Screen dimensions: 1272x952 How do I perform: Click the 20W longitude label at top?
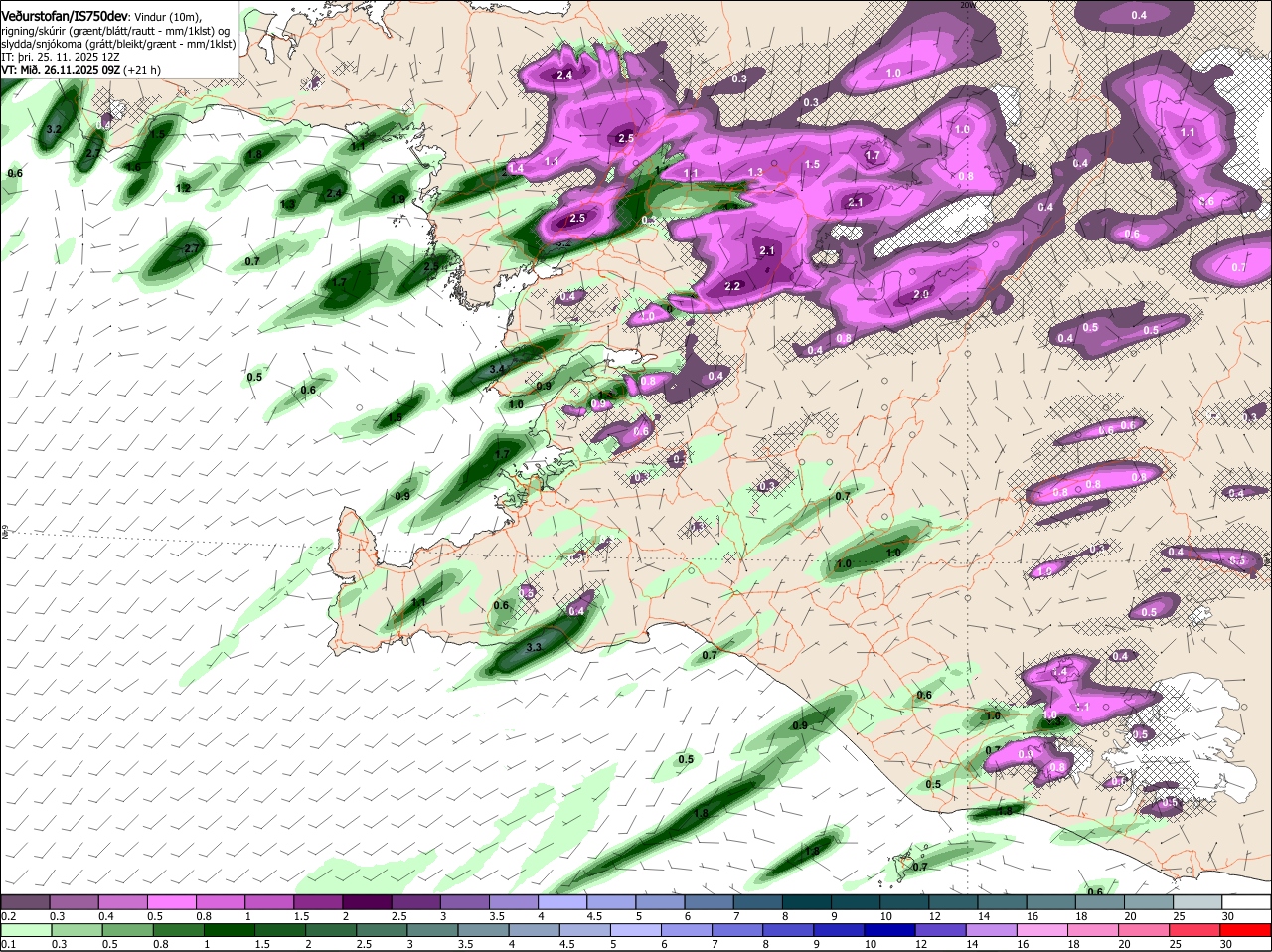[x=967, y=5]
